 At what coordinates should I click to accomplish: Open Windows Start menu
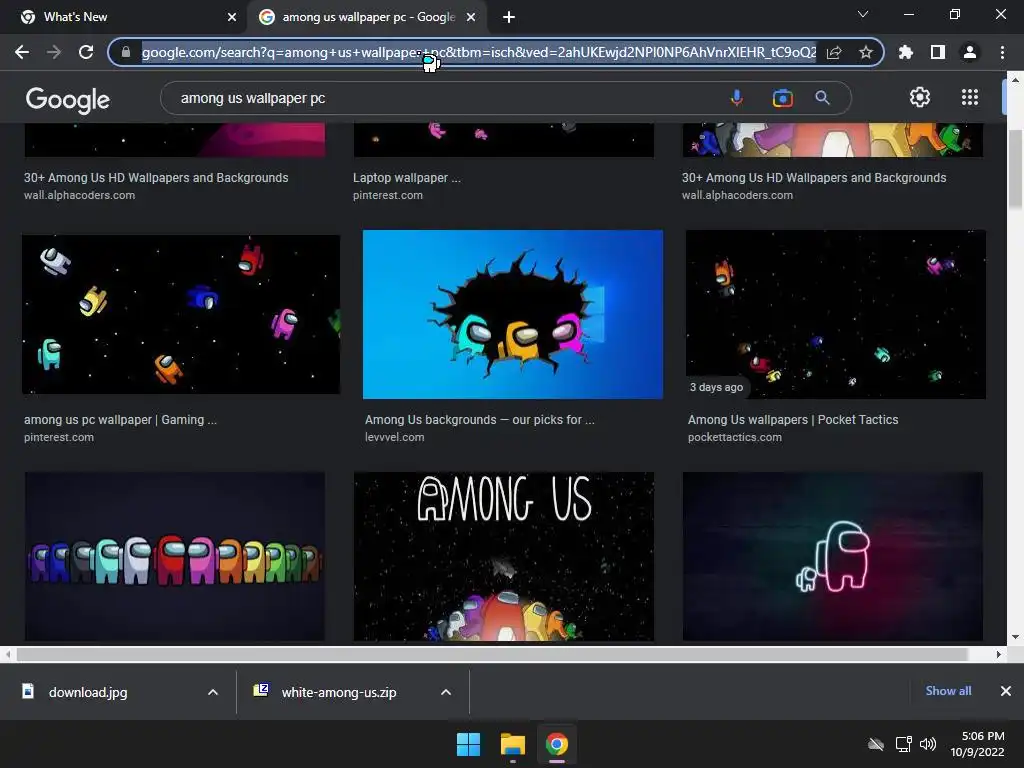pyautogui.click(x=468, y=744)
